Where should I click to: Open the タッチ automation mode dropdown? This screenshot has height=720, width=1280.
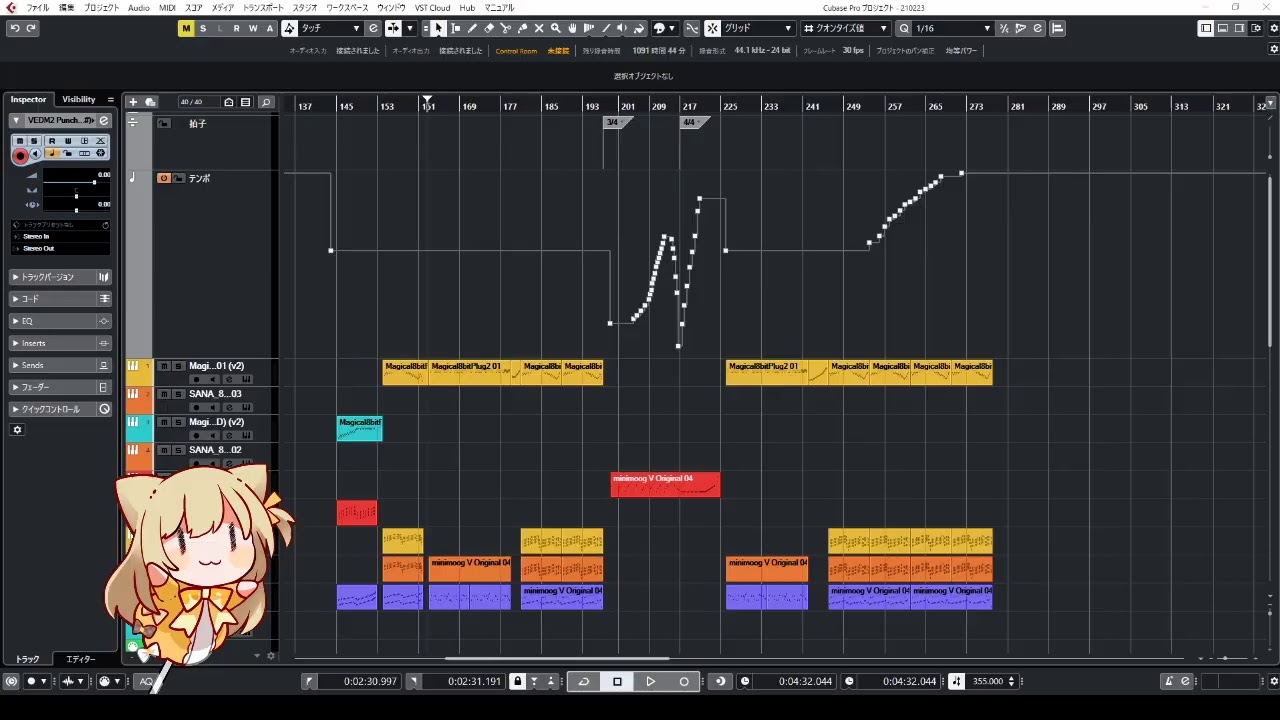click(x=329, y=28)
